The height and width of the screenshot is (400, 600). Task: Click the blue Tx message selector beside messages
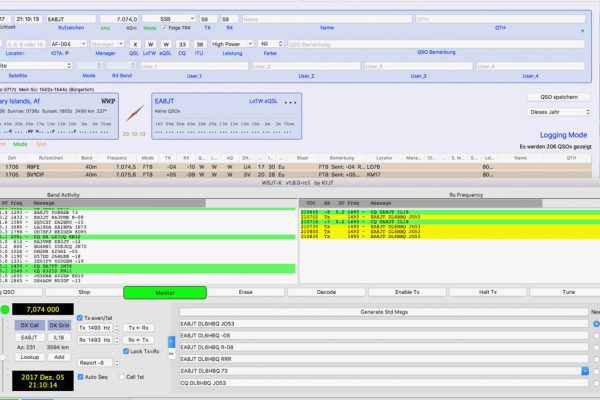coord(171,341)
